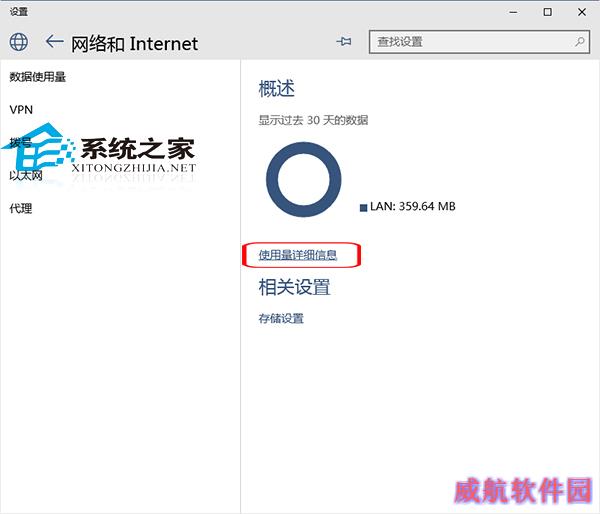Open the 拨号 dial-up section

click(x=20, y=143)
